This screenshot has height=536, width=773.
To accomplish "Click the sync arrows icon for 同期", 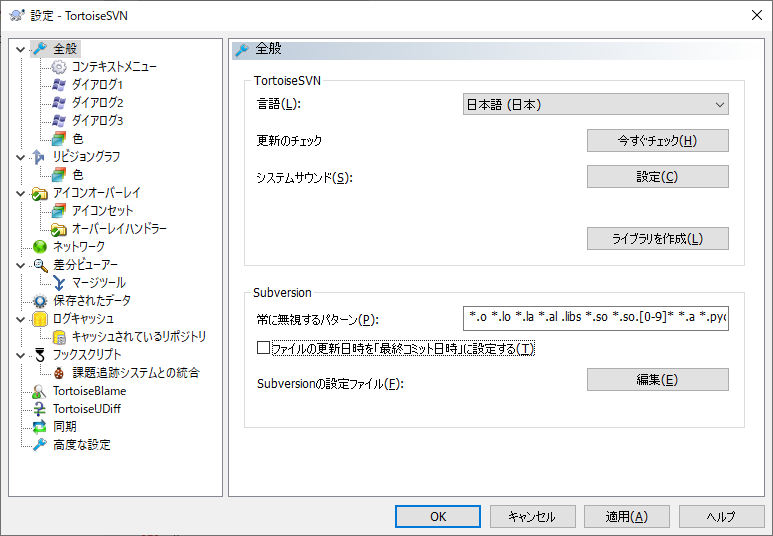I will coord(39,427).
